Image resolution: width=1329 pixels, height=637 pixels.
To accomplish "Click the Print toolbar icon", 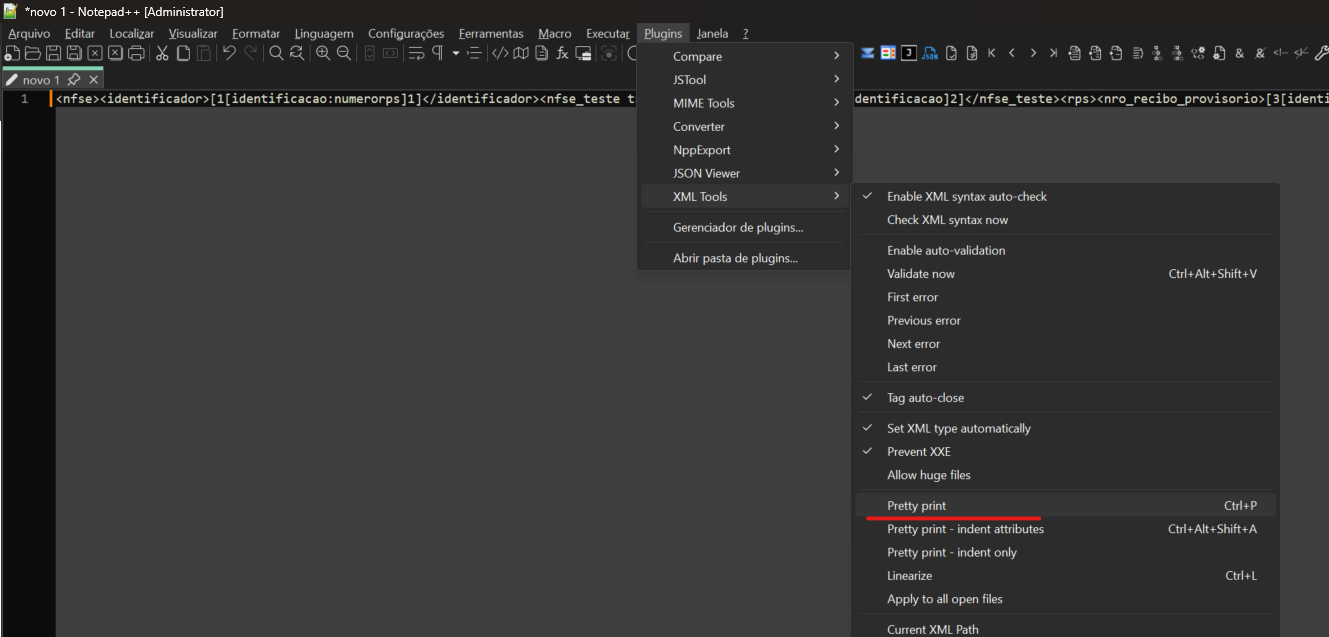I will point(137,53).
